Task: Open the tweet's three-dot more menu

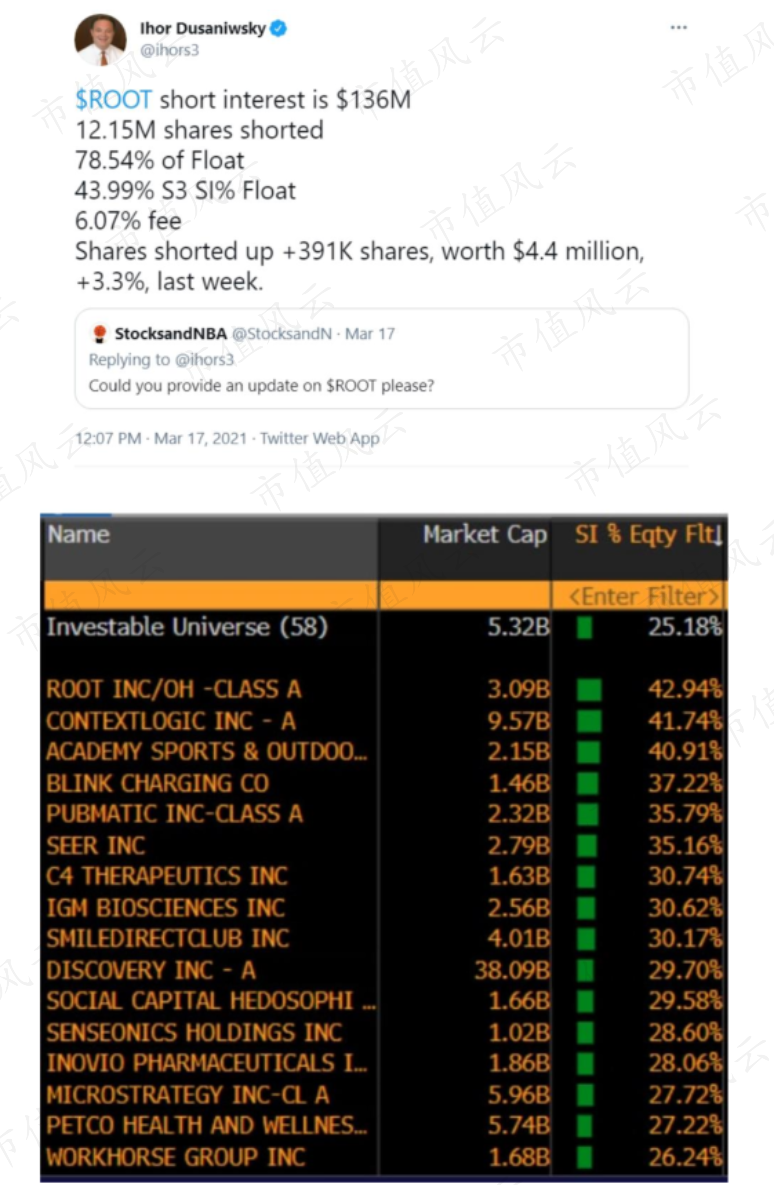Action: [679, 27]
